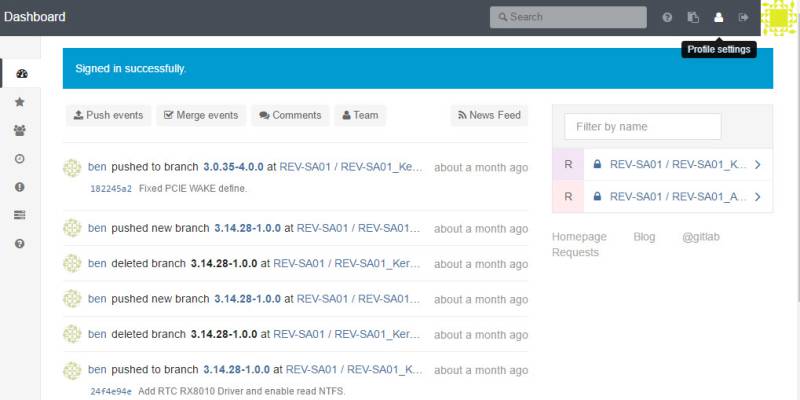Click pink R avatar of REV-SA01_A project
Viewport: 800px width, 400px height.
click(x=568, y=196)
